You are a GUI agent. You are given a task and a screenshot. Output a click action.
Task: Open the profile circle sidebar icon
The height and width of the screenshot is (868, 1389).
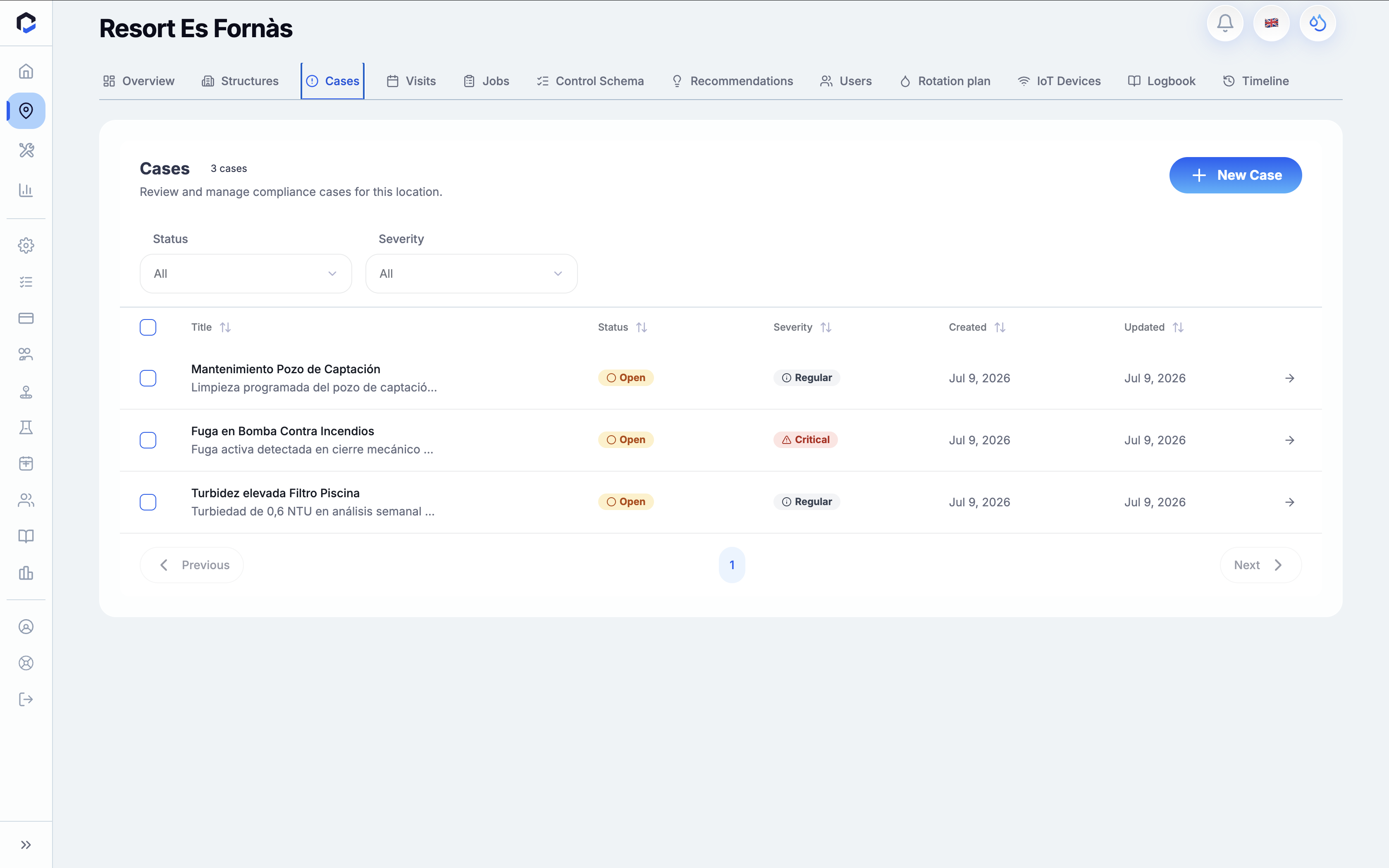26,627
